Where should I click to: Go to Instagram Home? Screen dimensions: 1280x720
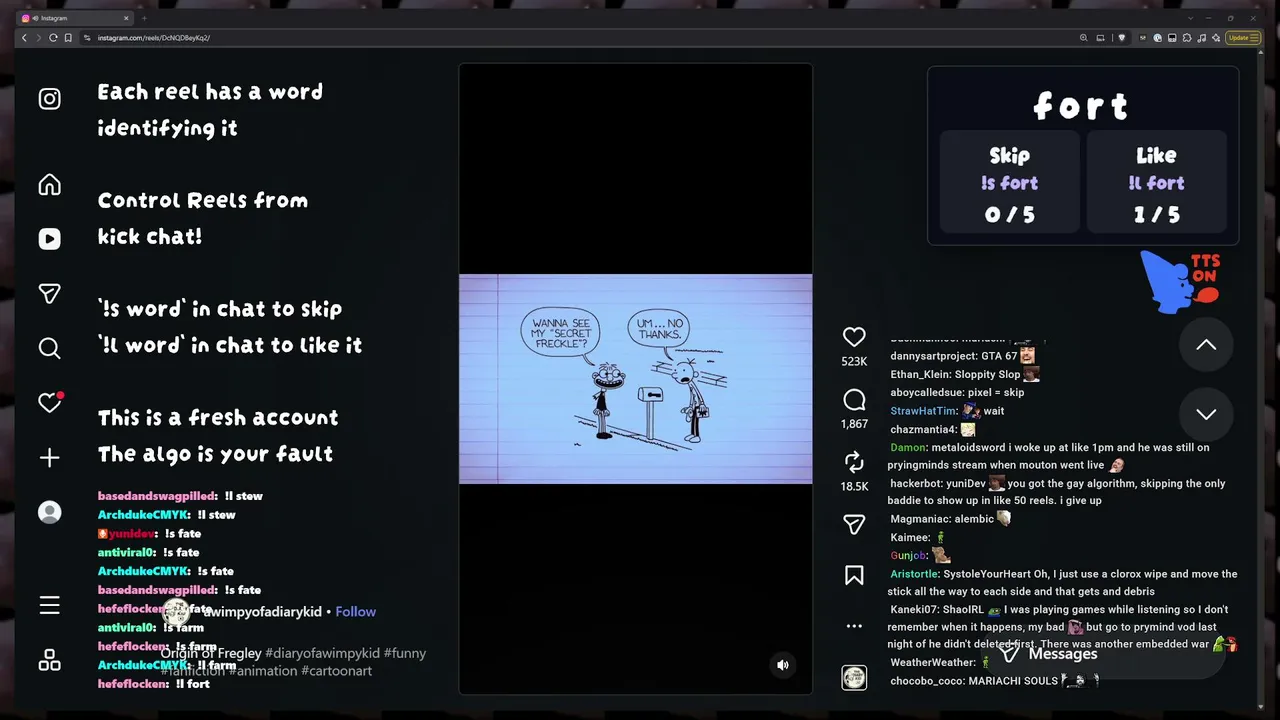[49, 185]
